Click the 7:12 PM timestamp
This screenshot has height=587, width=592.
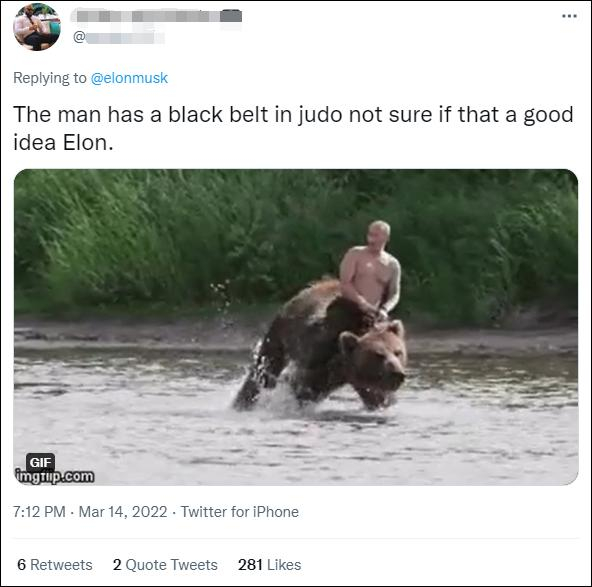tap(39, 512)
